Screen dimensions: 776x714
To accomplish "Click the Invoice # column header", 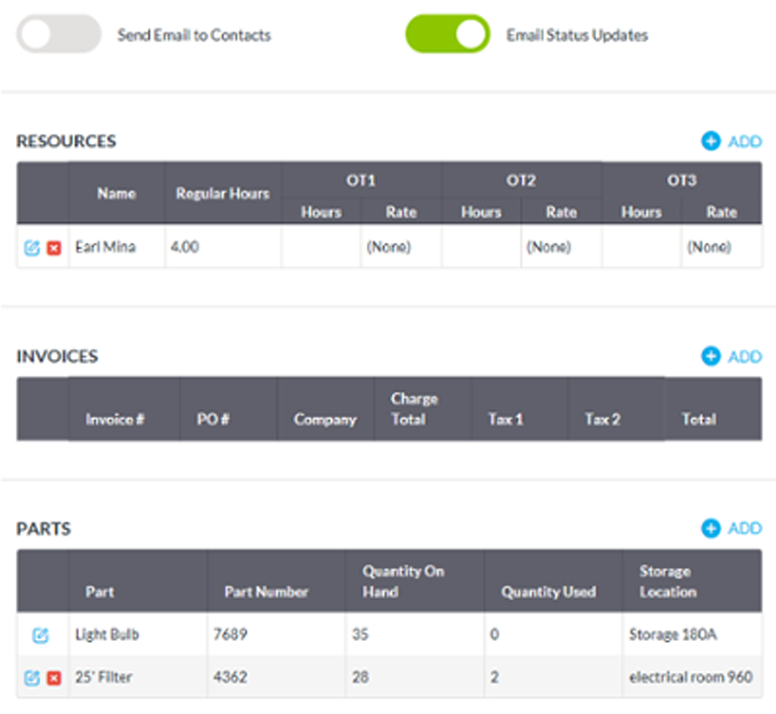I will pos(115,419).
